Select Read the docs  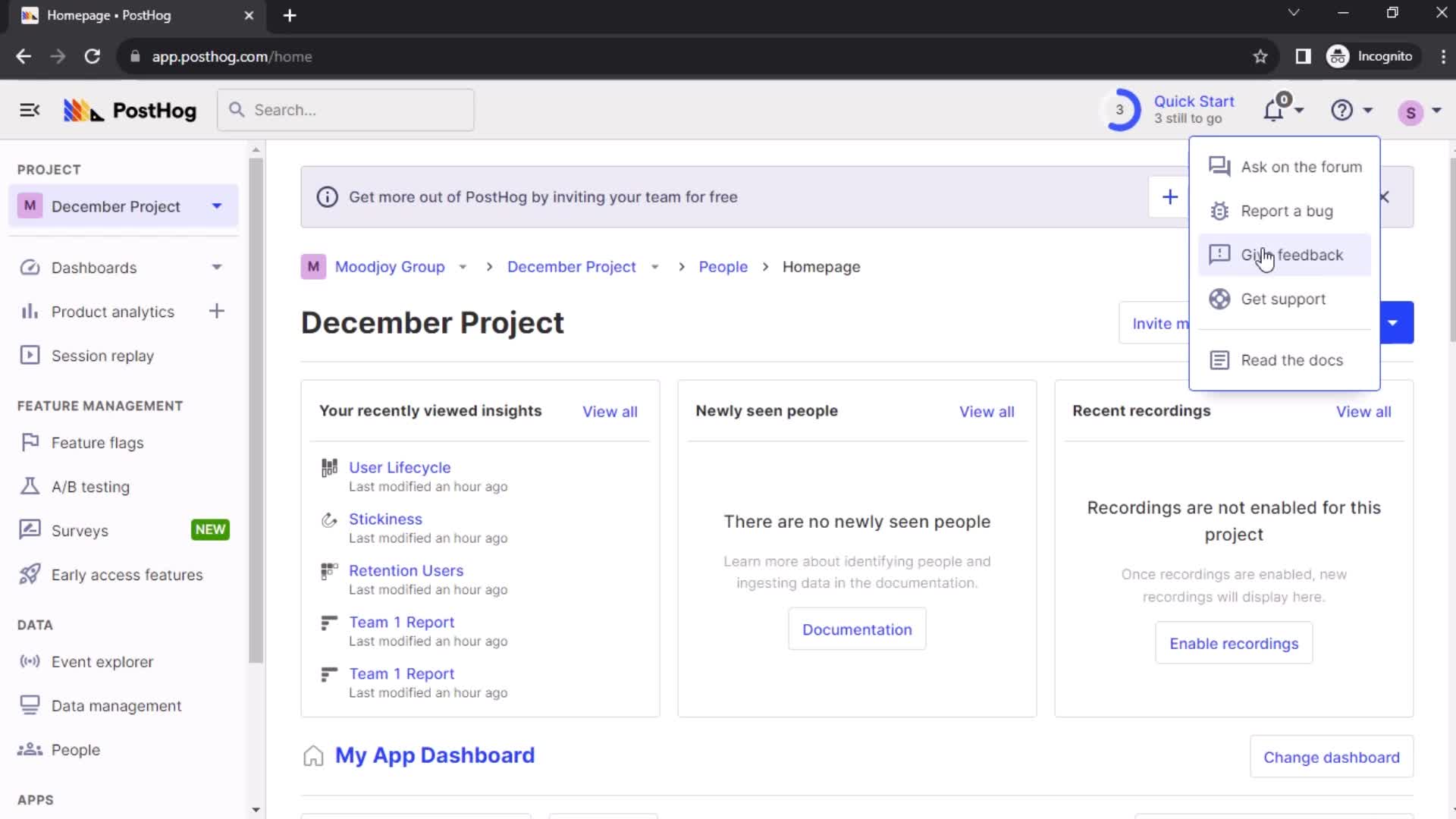coord(1285,360)
